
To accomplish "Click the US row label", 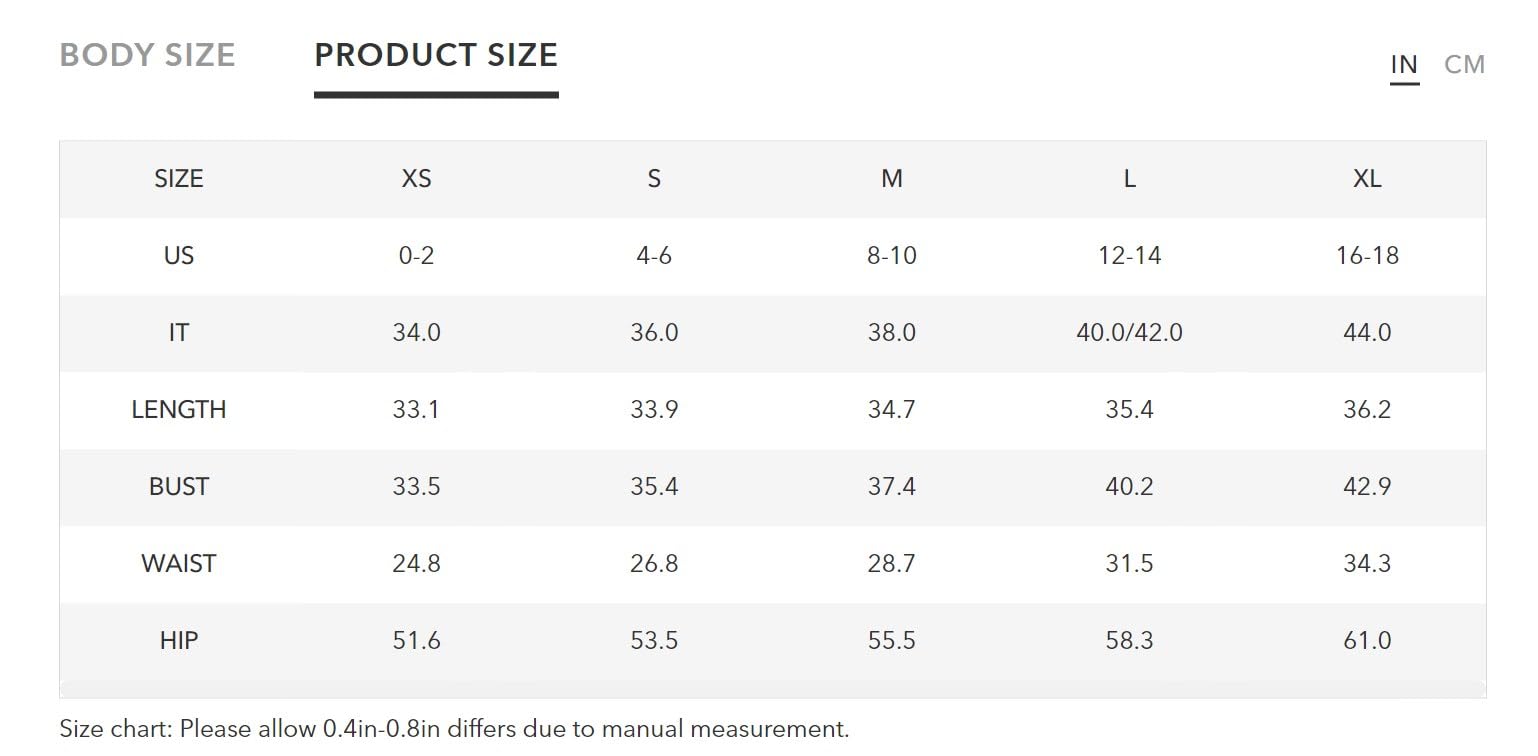I will tap(179, 255).
